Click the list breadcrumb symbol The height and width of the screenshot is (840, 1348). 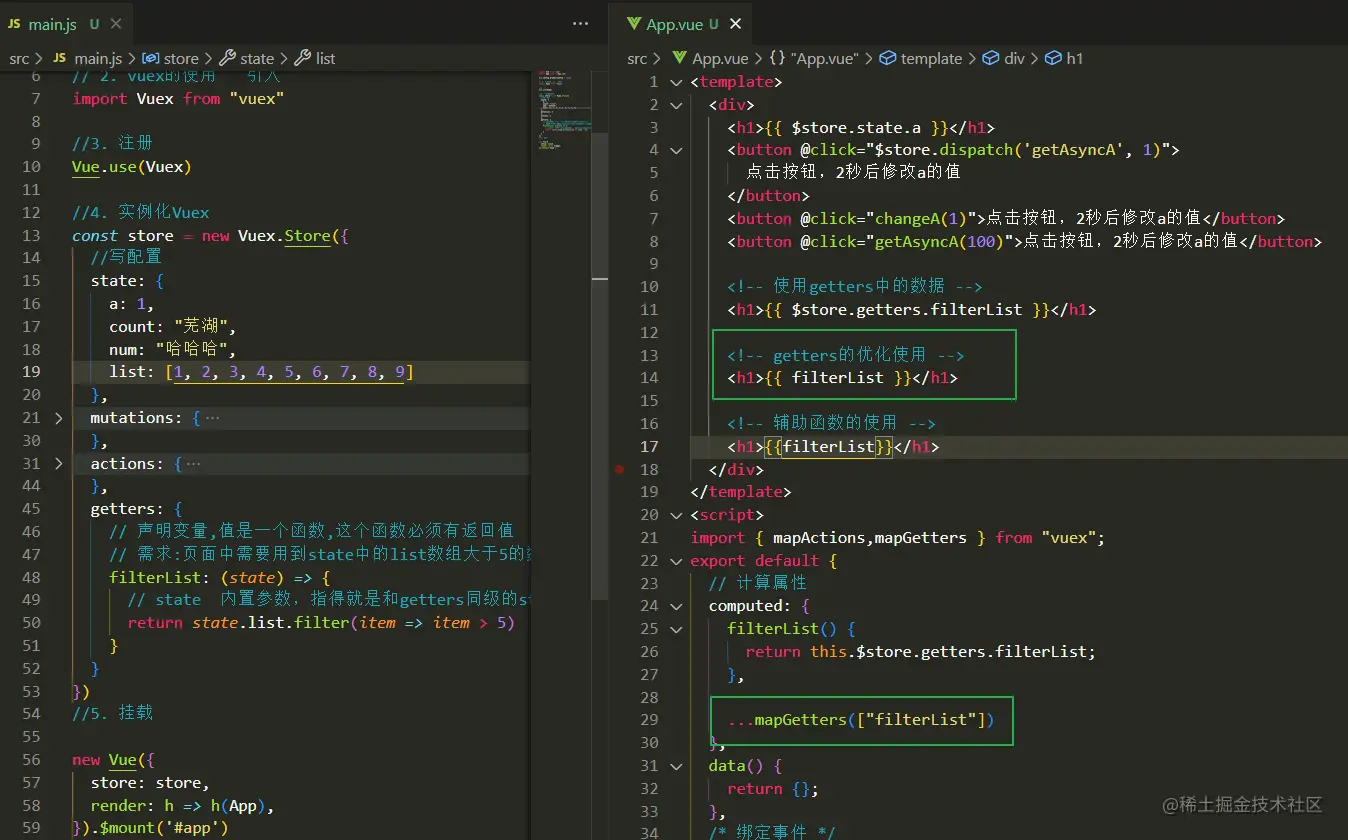(315, 59)
